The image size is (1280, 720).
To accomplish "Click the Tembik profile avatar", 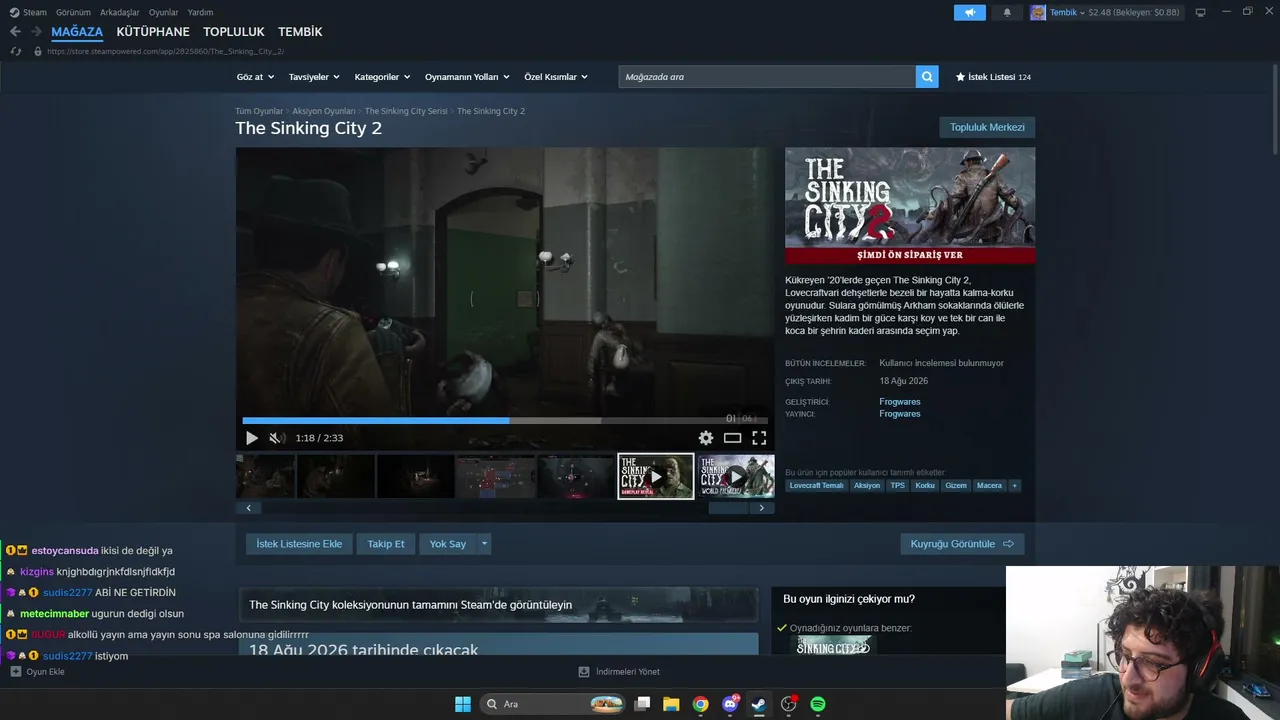I will click(x=1038, y=13).
